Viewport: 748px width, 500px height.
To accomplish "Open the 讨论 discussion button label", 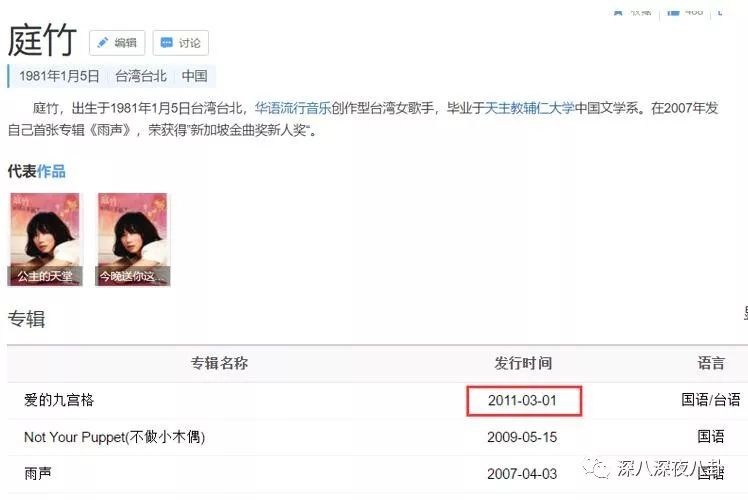I will pos(189,43).
